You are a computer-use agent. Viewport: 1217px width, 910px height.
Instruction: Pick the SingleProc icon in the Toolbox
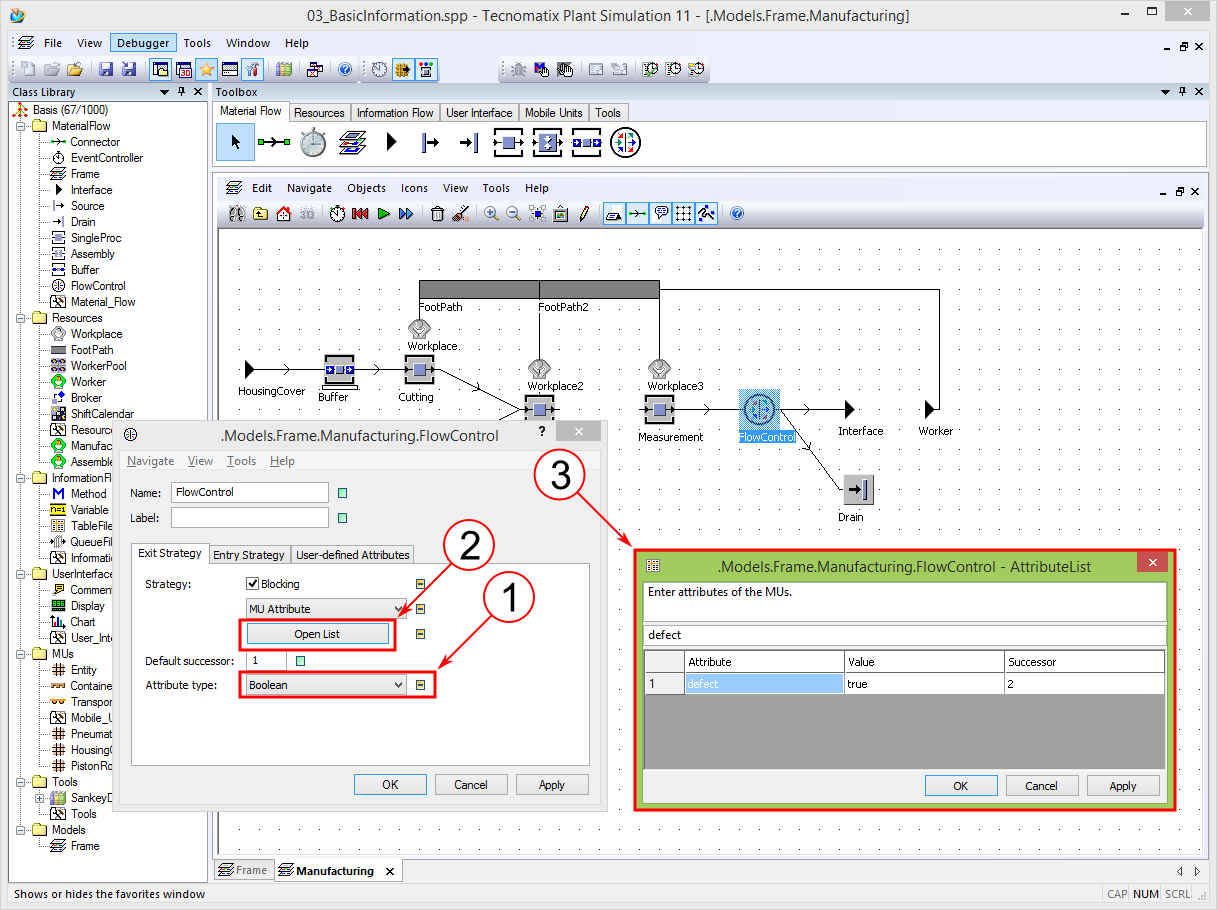coord(508,143)
